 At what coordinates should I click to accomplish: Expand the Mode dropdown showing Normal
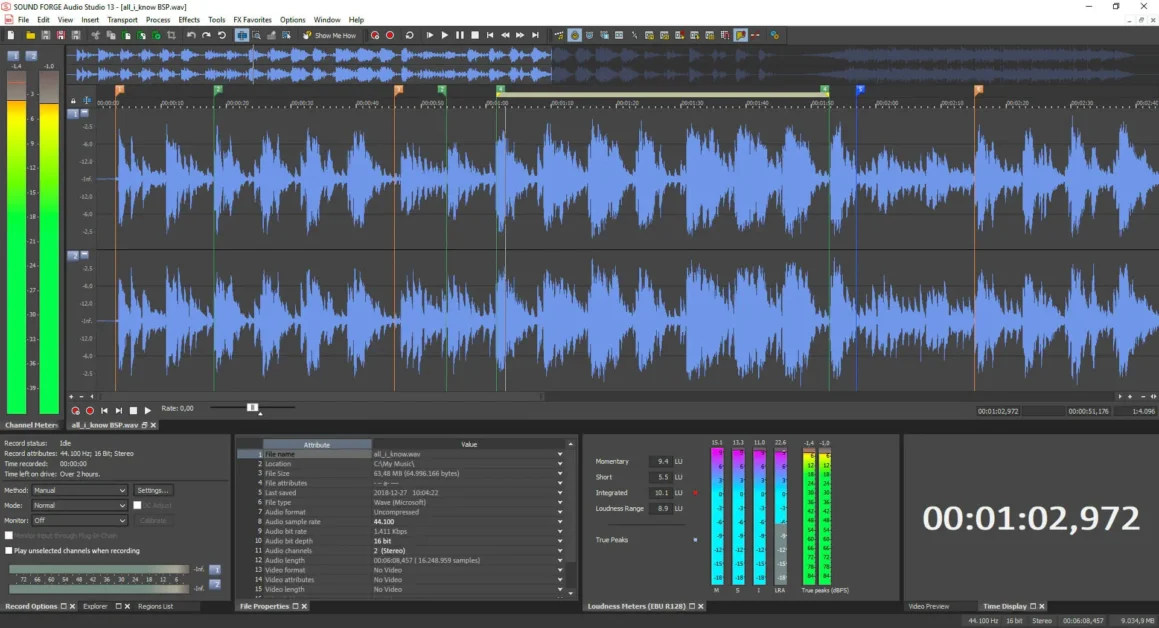coord(80,506)
